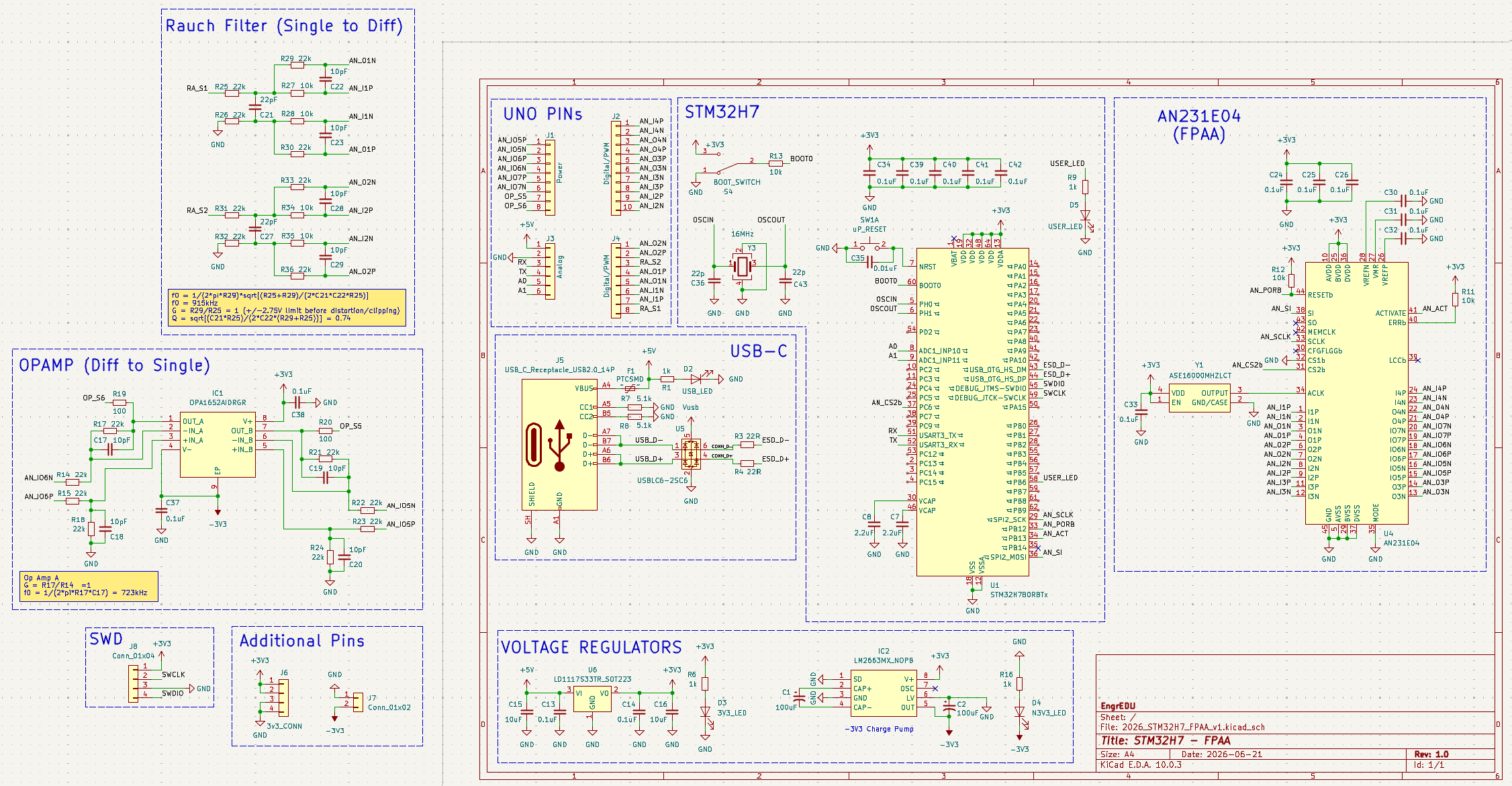Screen dimensions: 1512x786
Task: Click the yellow Op Amp A formula note
Action: pos(89,586)
